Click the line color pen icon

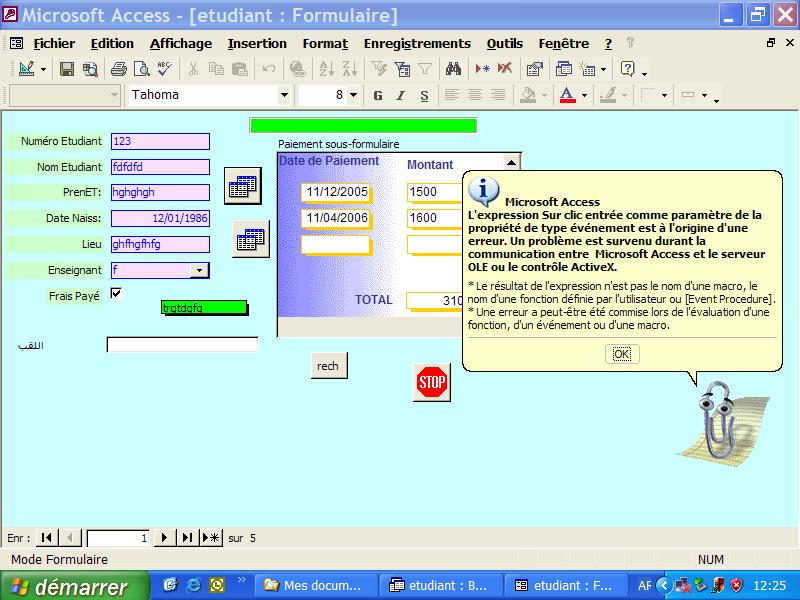[608, 95]
